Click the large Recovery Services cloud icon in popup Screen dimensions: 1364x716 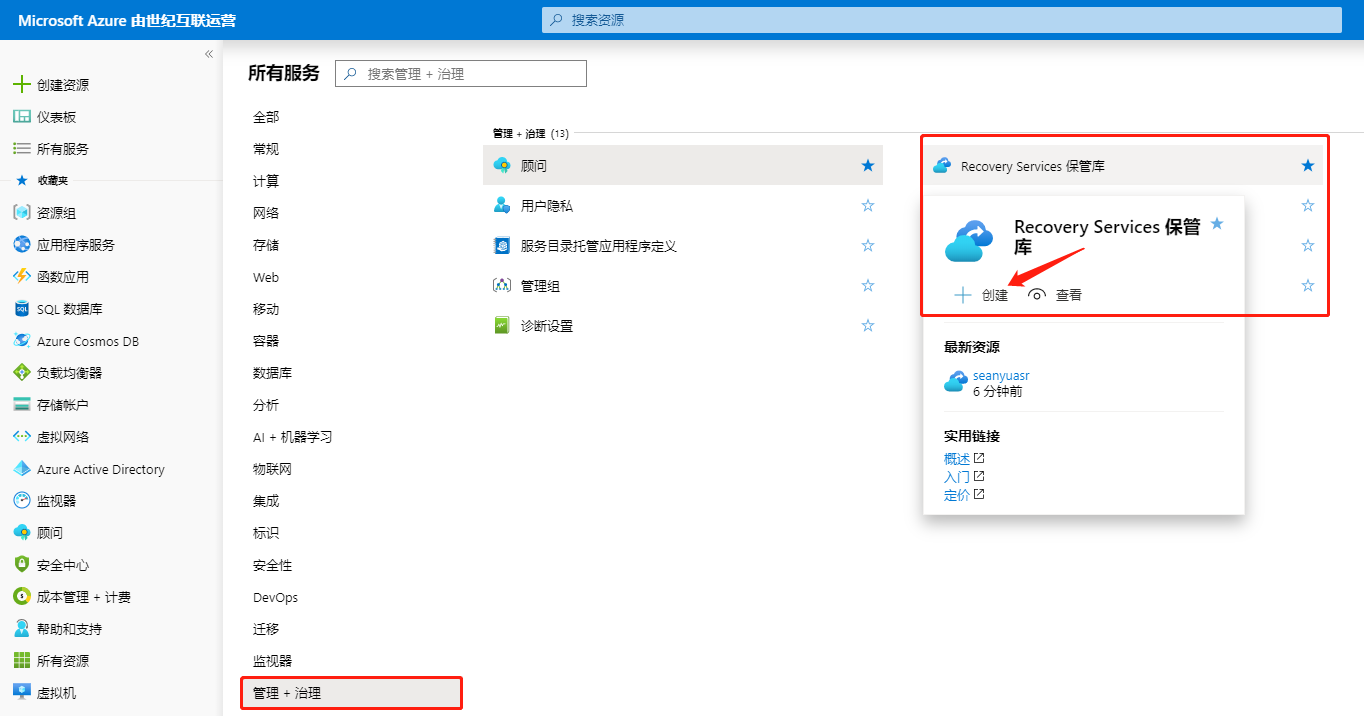click(969, 242)
